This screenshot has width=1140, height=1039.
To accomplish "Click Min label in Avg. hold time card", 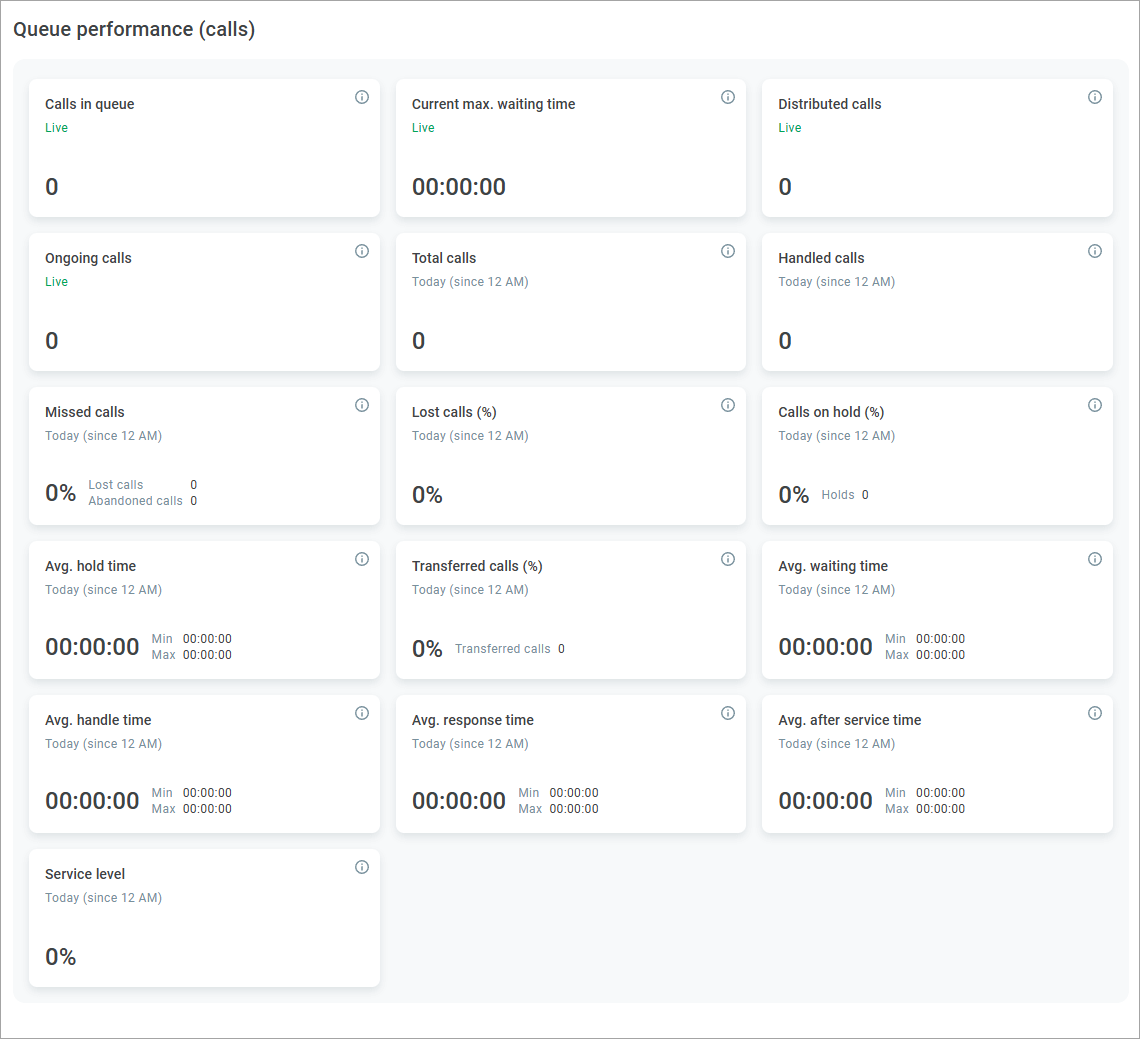I will [x=162, y=638].
